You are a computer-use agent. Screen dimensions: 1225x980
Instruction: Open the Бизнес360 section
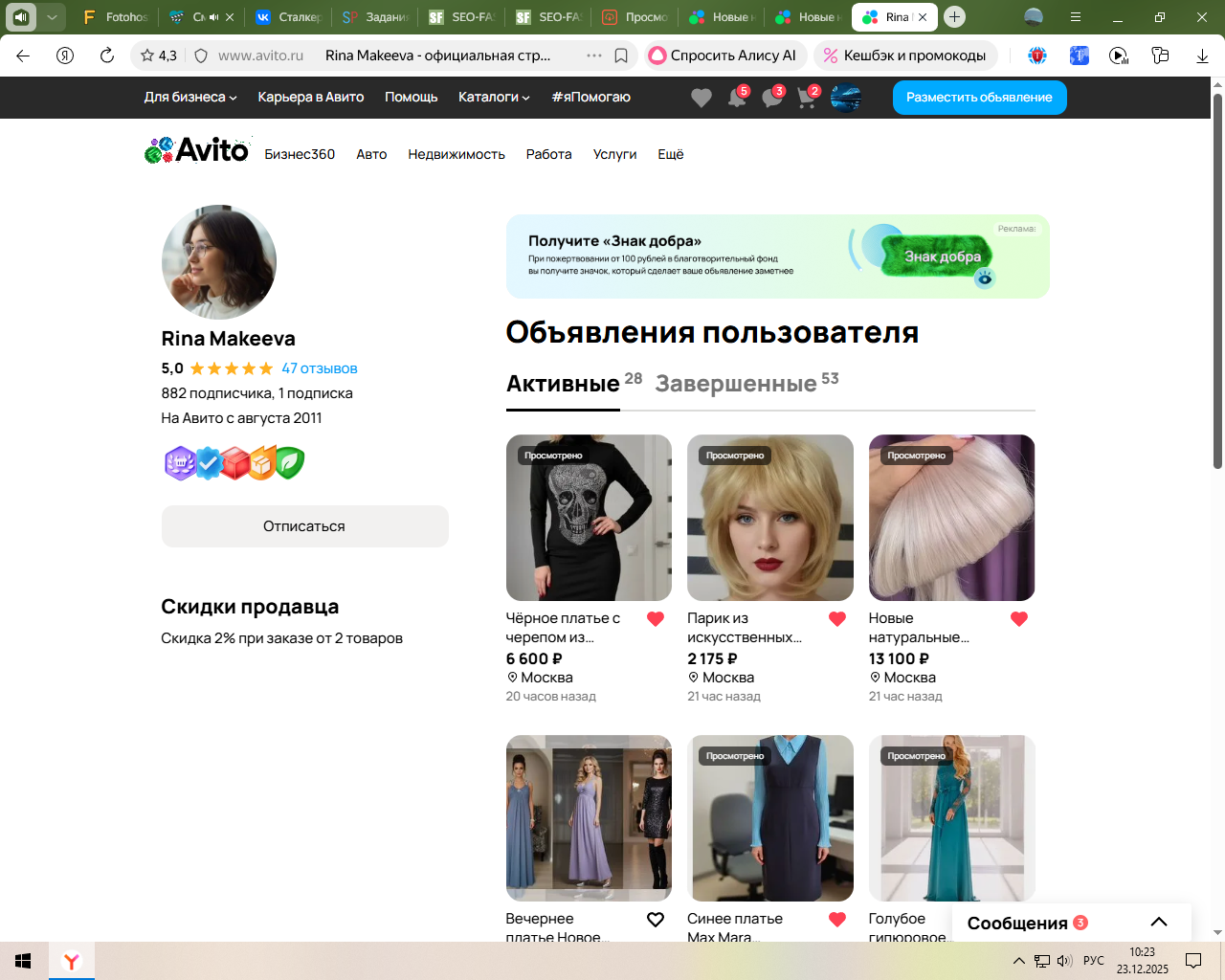(x=300, y=154)
